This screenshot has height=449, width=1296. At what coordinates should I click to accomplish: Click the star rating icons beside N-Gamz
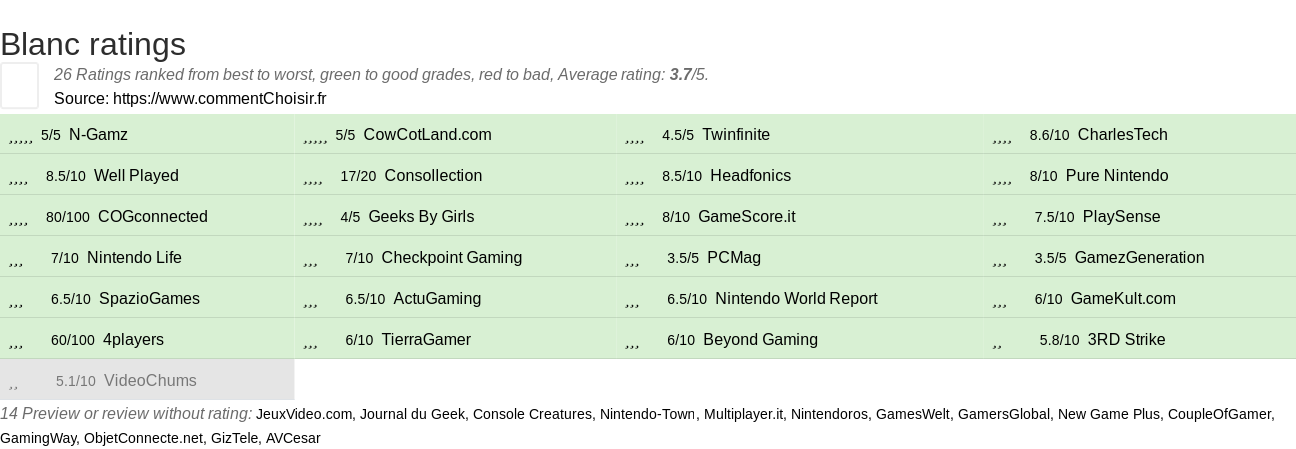[21, 137]
